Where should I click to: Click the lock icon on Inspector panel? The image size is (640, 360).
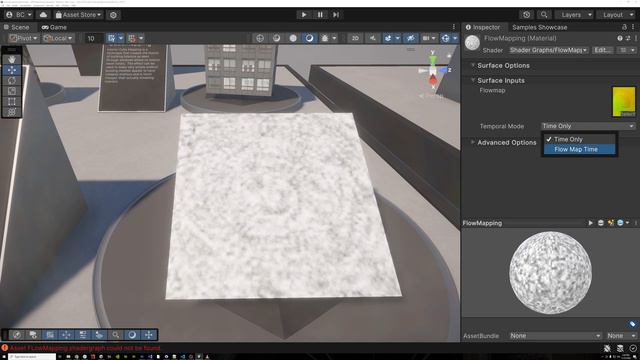pyautogui.click(x=624, y=27)
